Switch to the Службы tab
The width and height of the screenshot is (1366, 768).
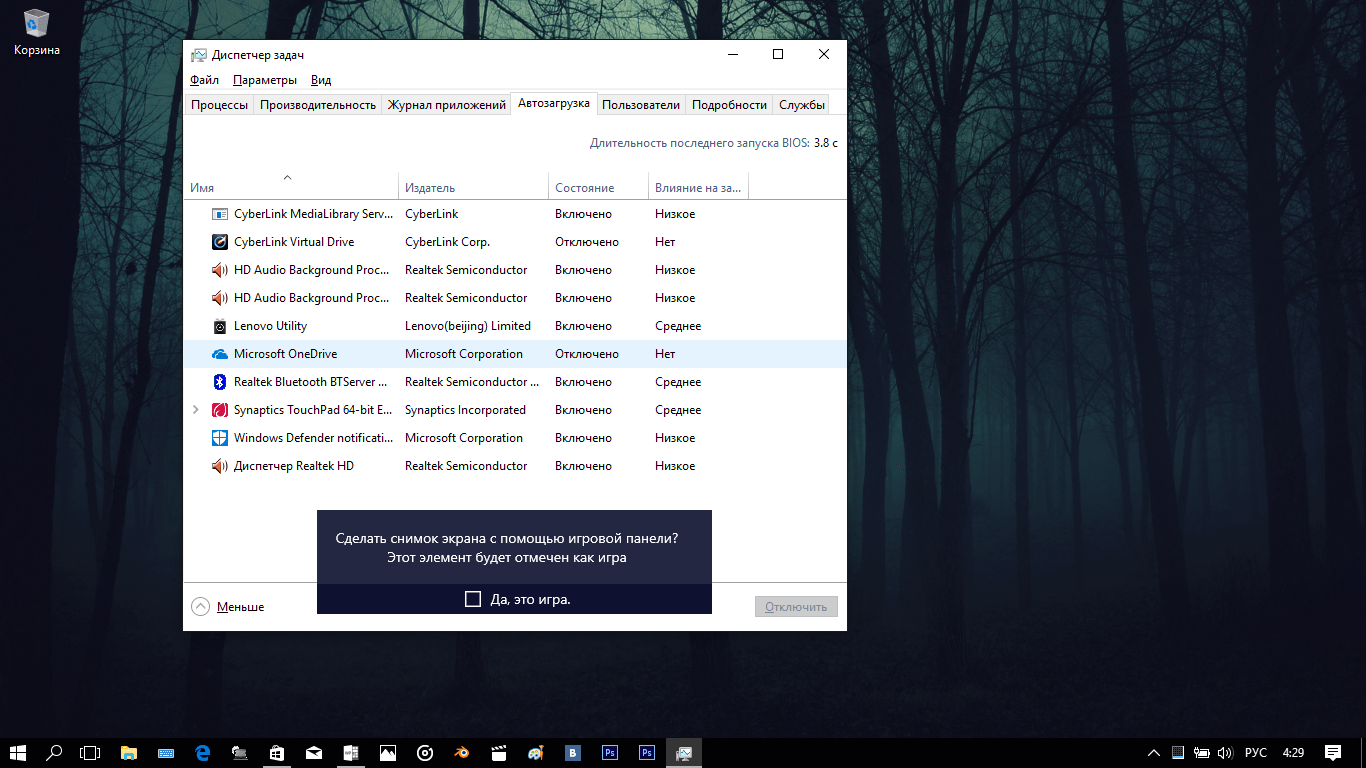click(x=802, y=105)
